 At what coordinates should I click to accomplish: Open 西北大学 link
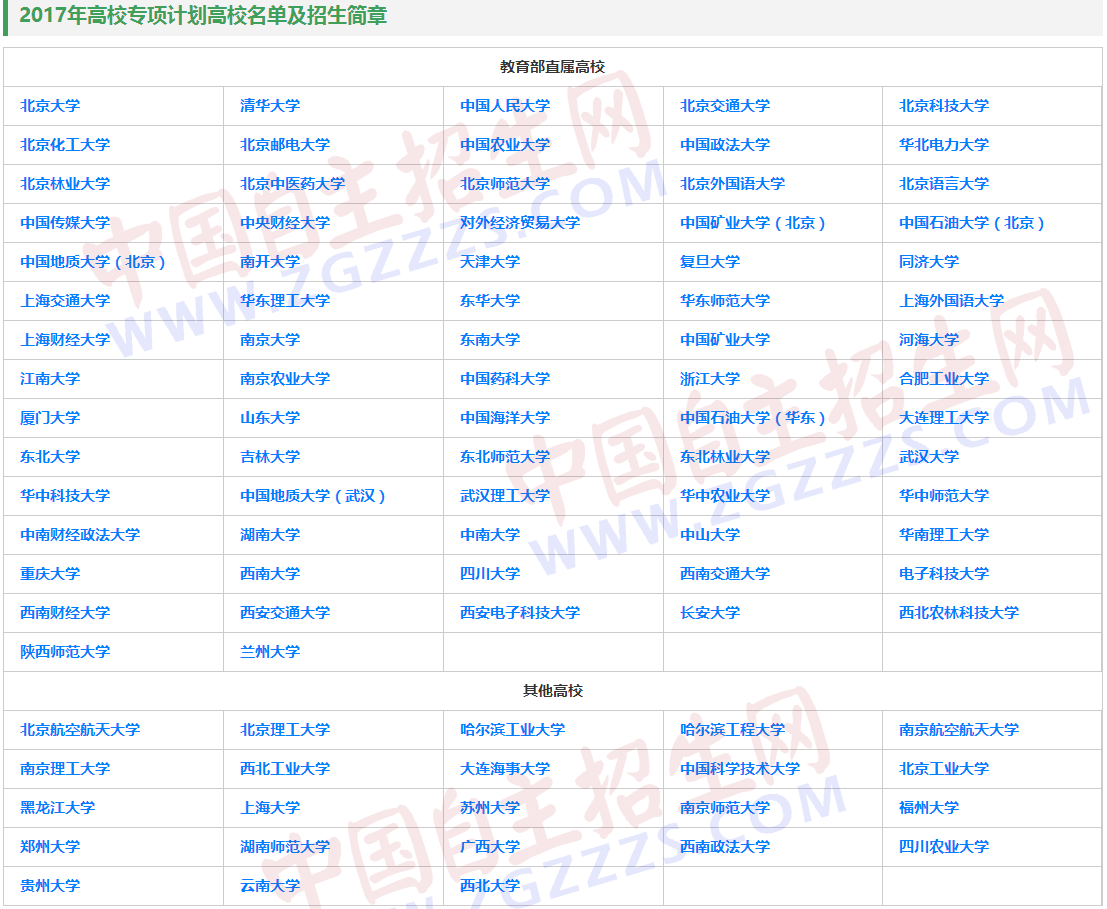pyautogui.click(x=490, y=886)
